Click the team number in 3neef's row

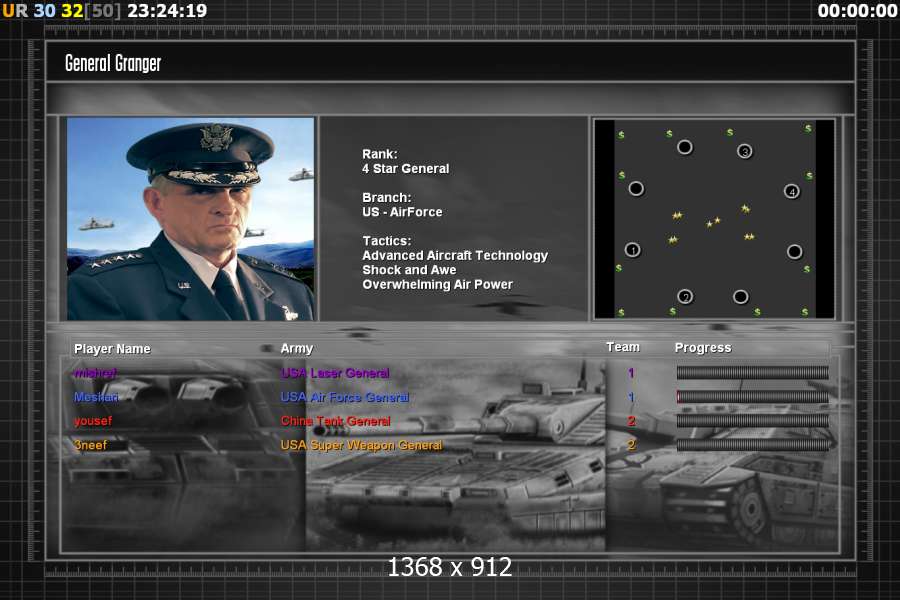click(x=631, y=445)
